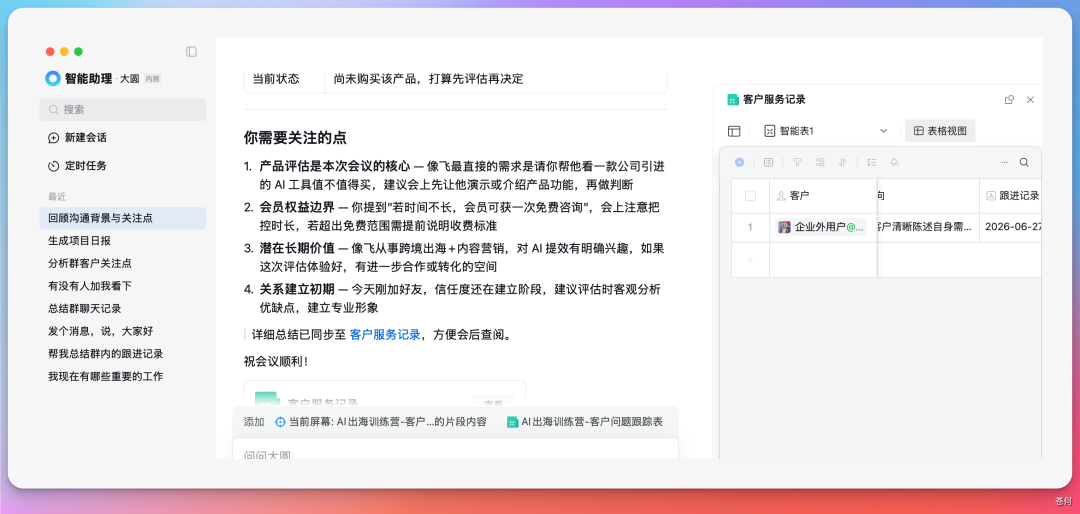Tick the select-all header checkbox
1080x514 pixels.
pyautogui.click(x=750, y=196)
